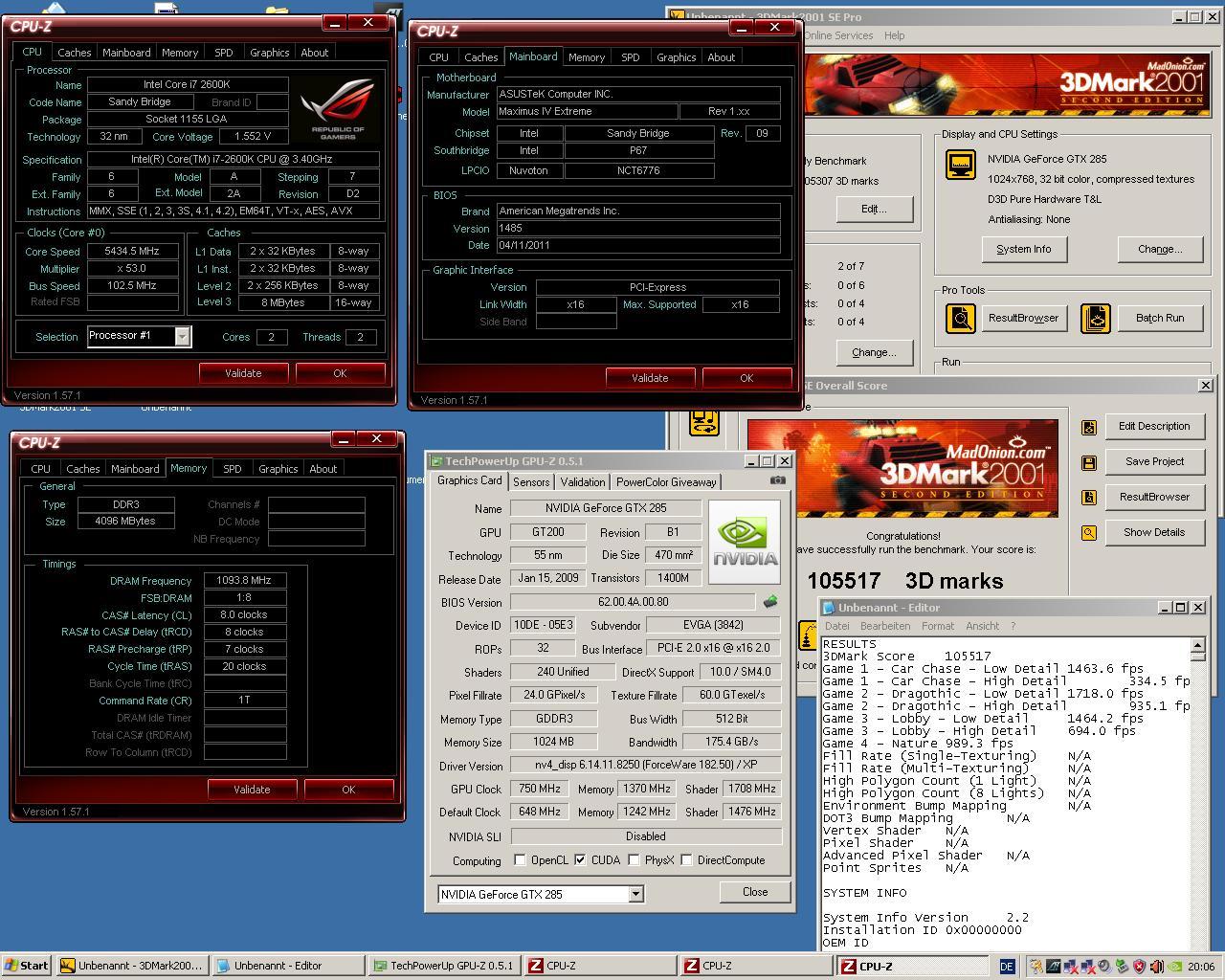Click the monitor icon in Display settings

point(961,165)
